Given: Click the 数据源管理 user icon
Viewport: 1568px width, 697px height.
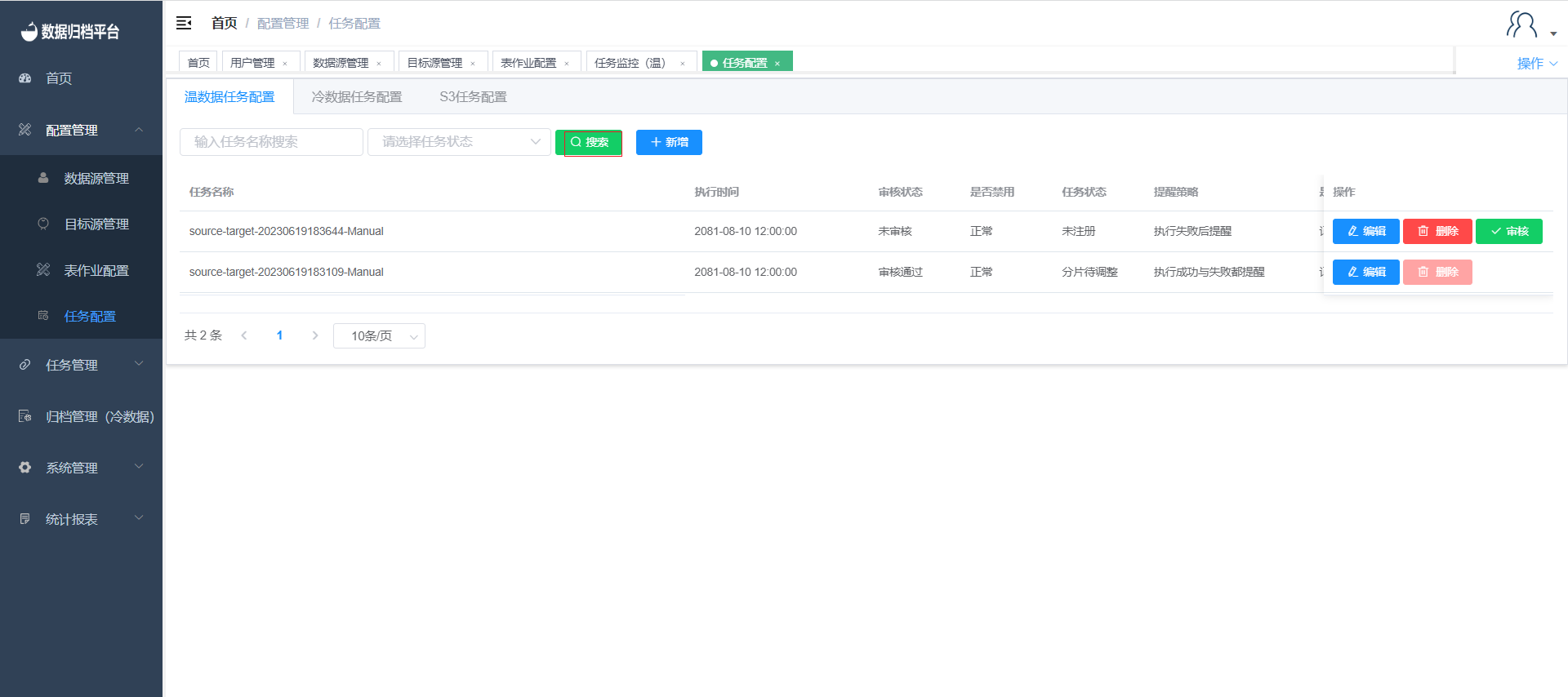Looking at the screenshot, I should 43,178.
